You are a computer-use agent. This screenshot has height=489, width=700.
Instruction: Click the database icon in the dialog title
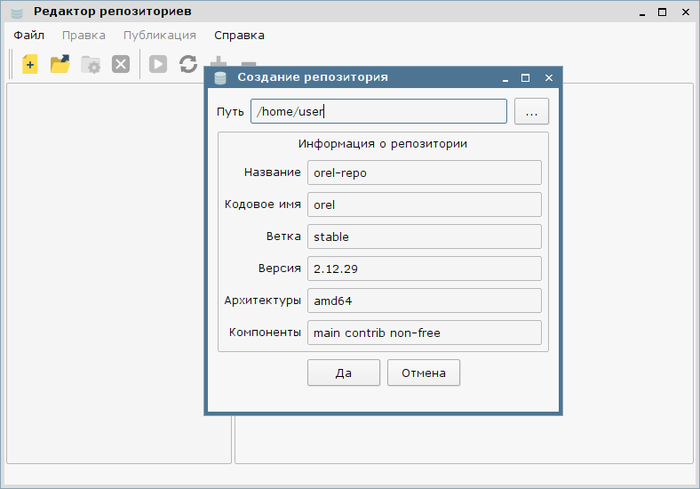(x=220, y=78)
